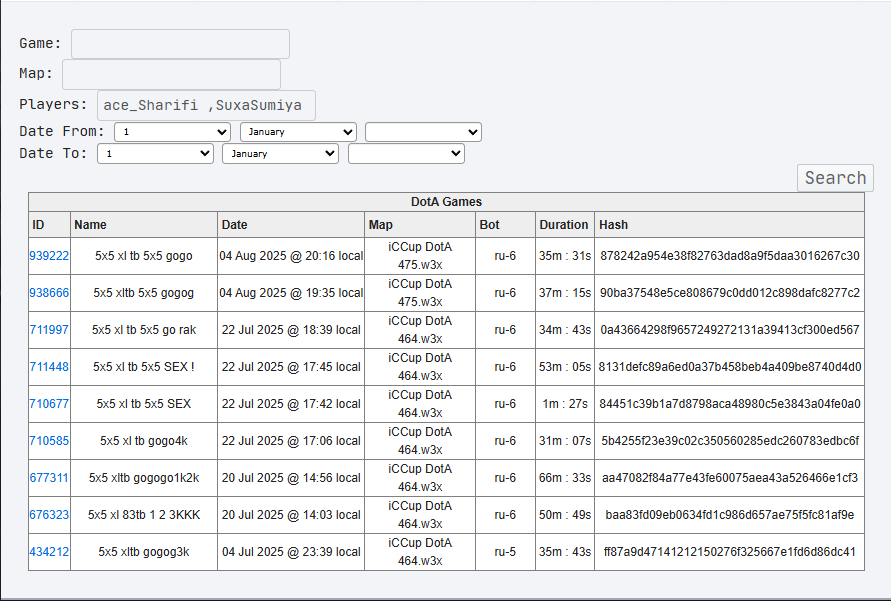Click the Game search input field
The width and height of the screenshot is (891, 601).
click(180, 44)
